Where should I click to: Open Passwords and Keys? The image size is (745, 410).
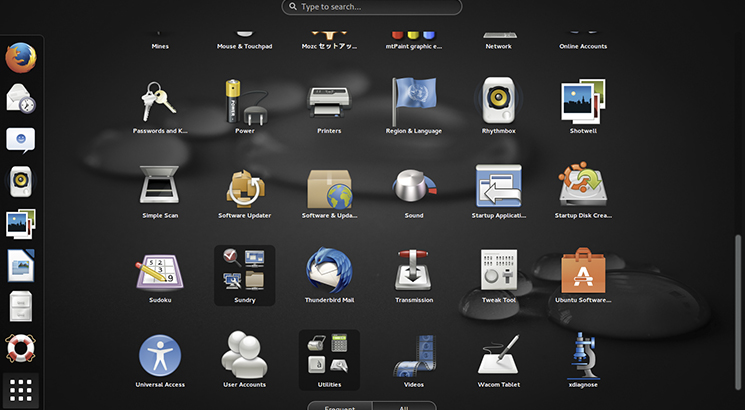point(160,103)
